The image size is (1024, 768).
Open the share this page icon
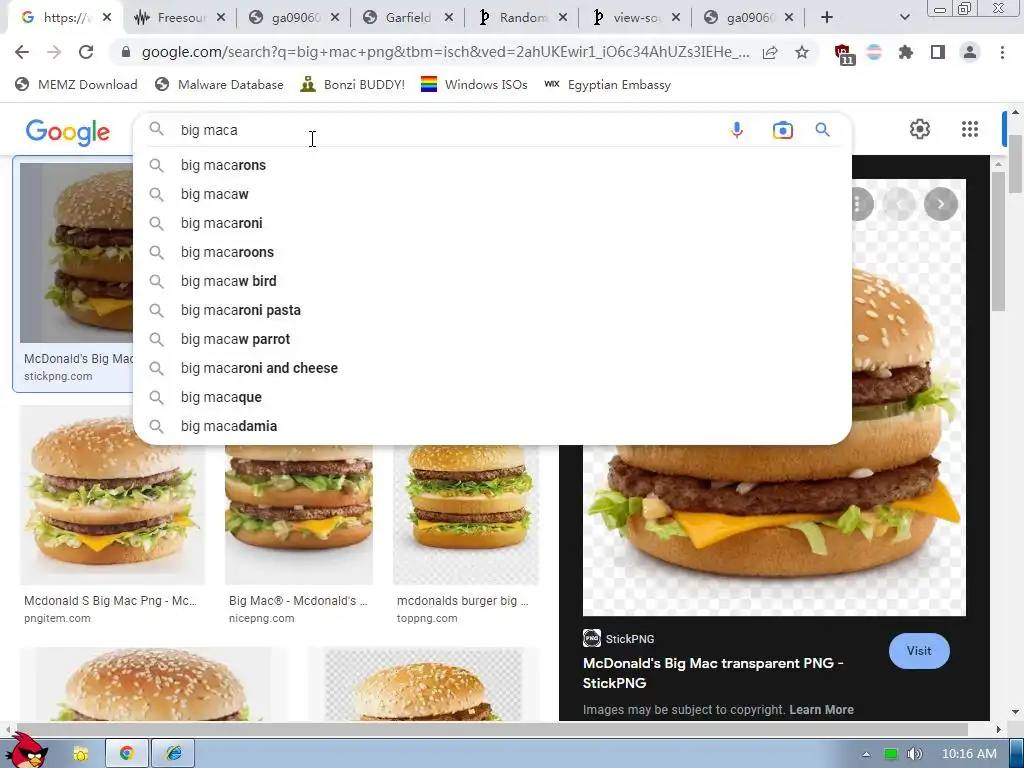point(770,52)
